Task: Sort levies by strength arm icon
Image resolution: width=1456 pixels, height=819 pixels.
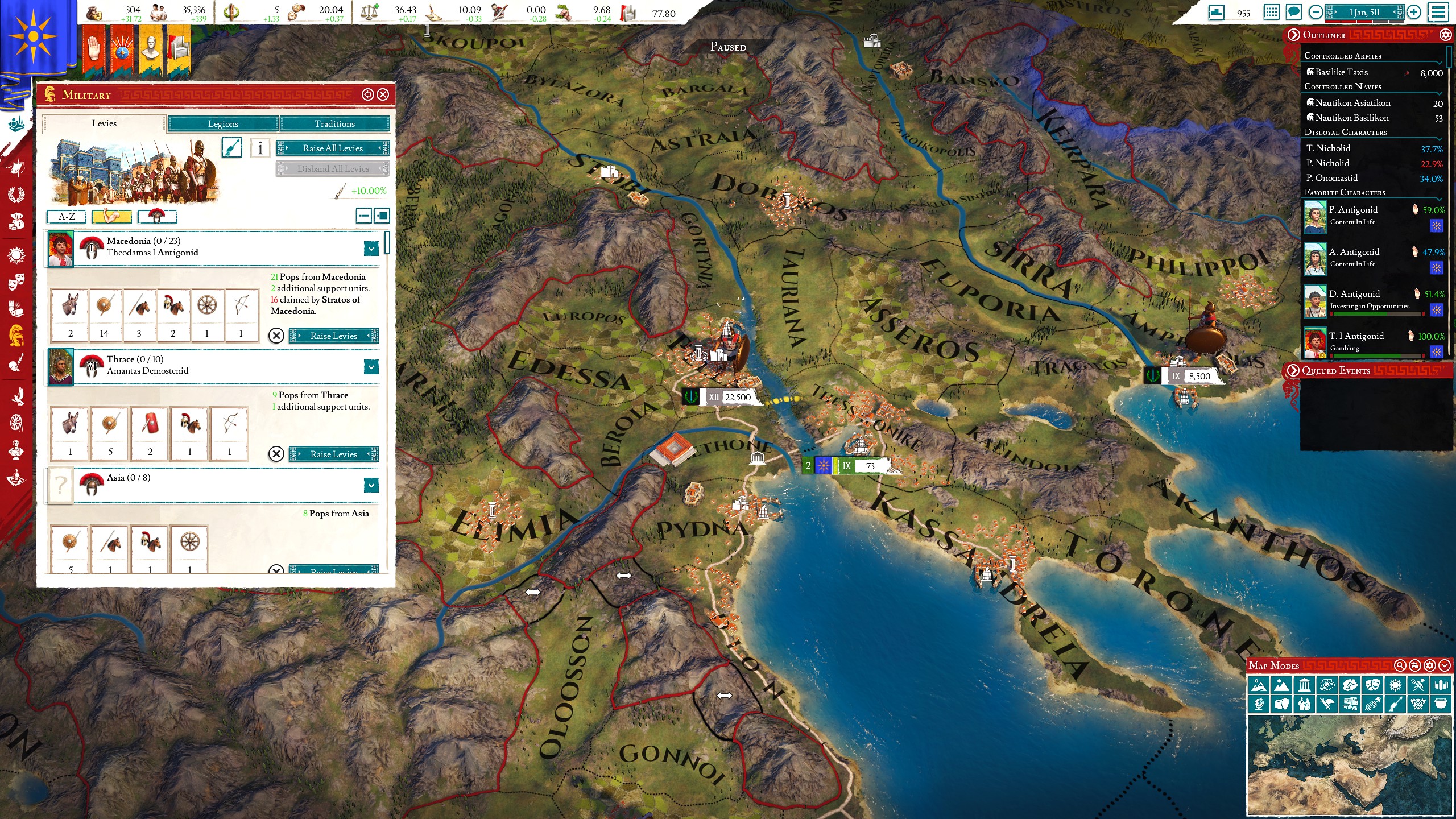Action: tap(112, 217)
